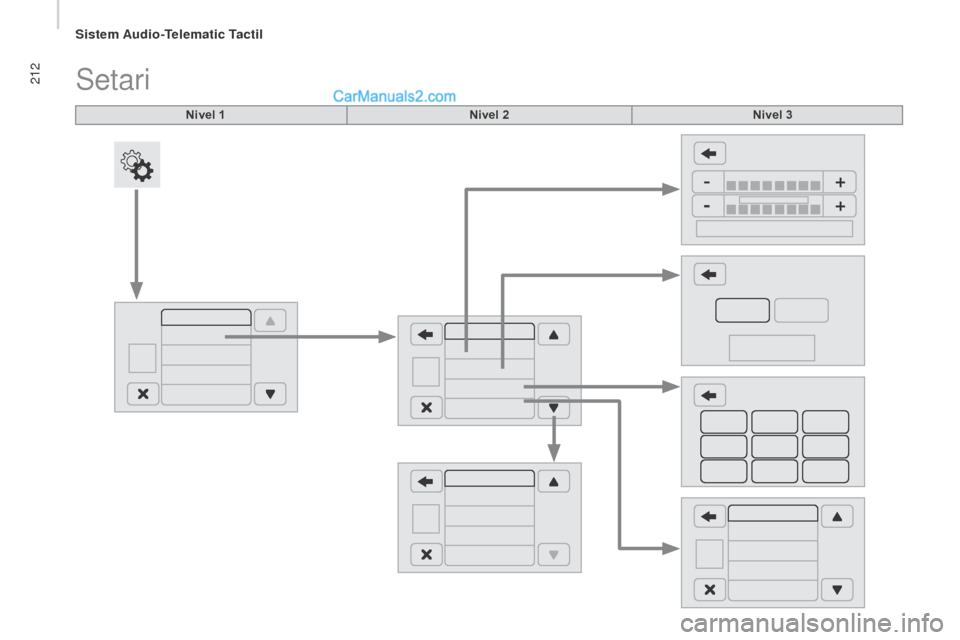
Task: Open the Settings gear icon under Nivel 1
Action: coord(137,165)
